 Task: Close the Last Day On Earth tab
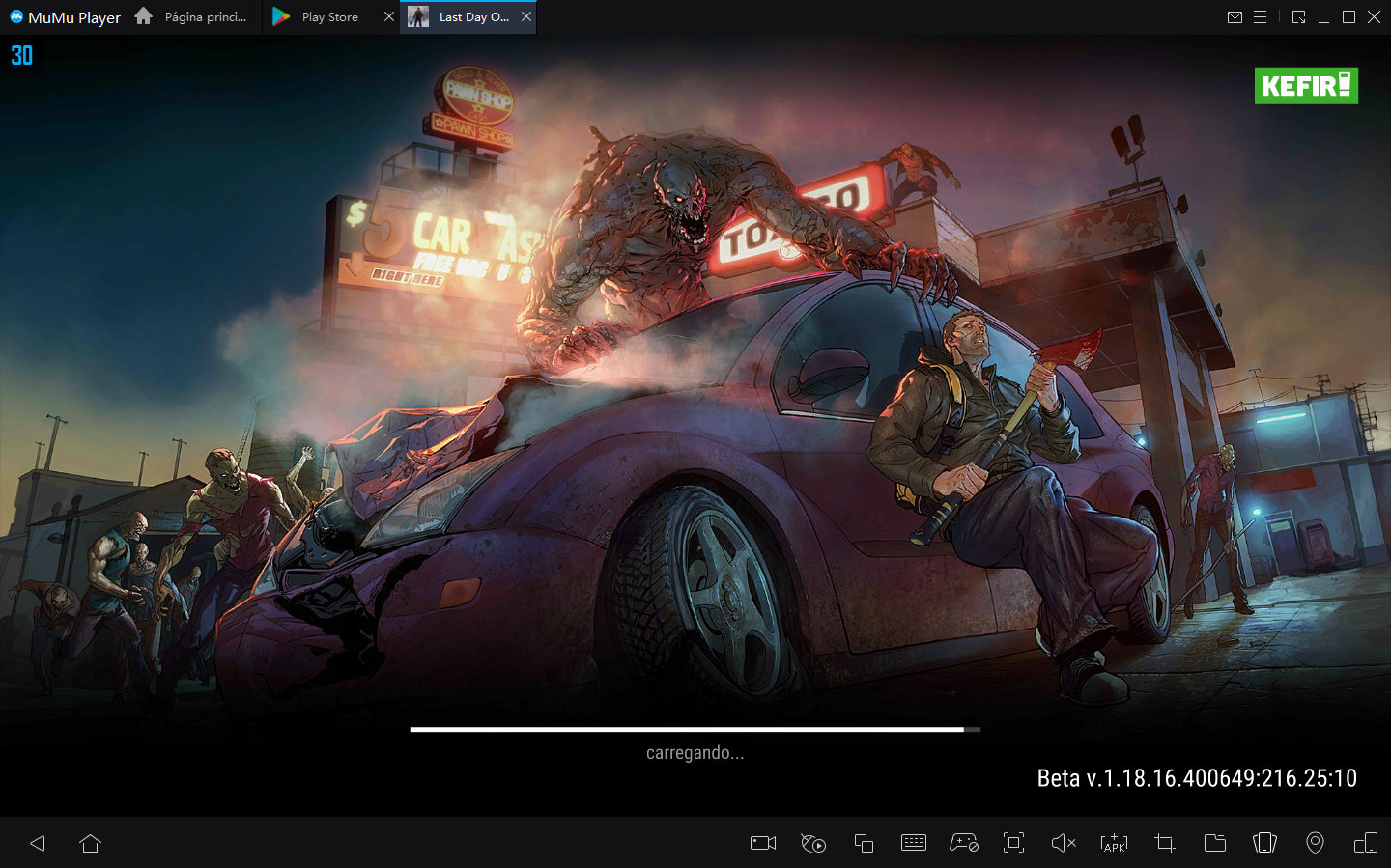[x=526, y=16]
